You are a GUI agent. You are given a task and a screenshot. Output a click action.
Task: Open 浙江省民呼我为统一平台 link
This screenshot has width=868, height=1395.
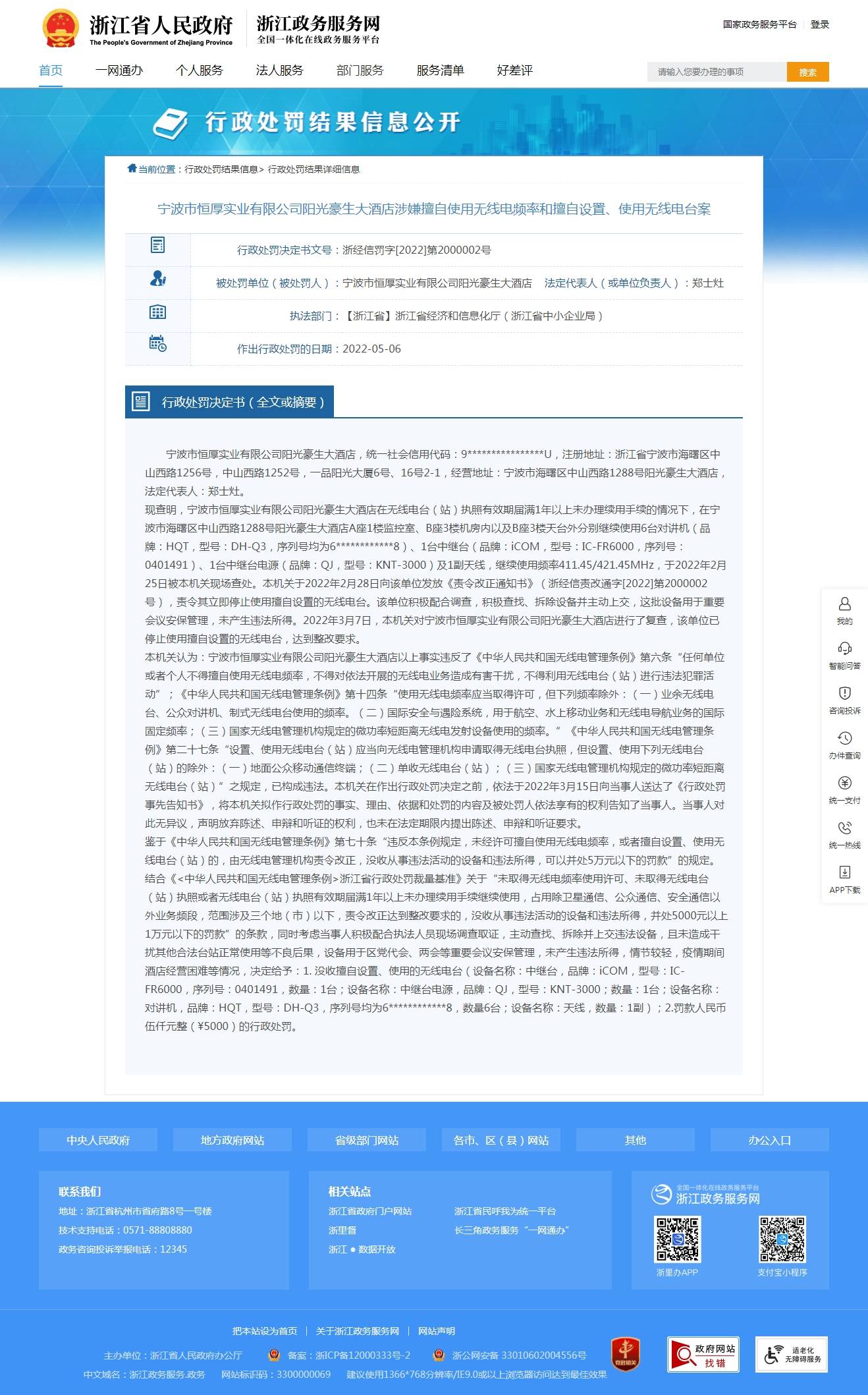coord(505,1211)
